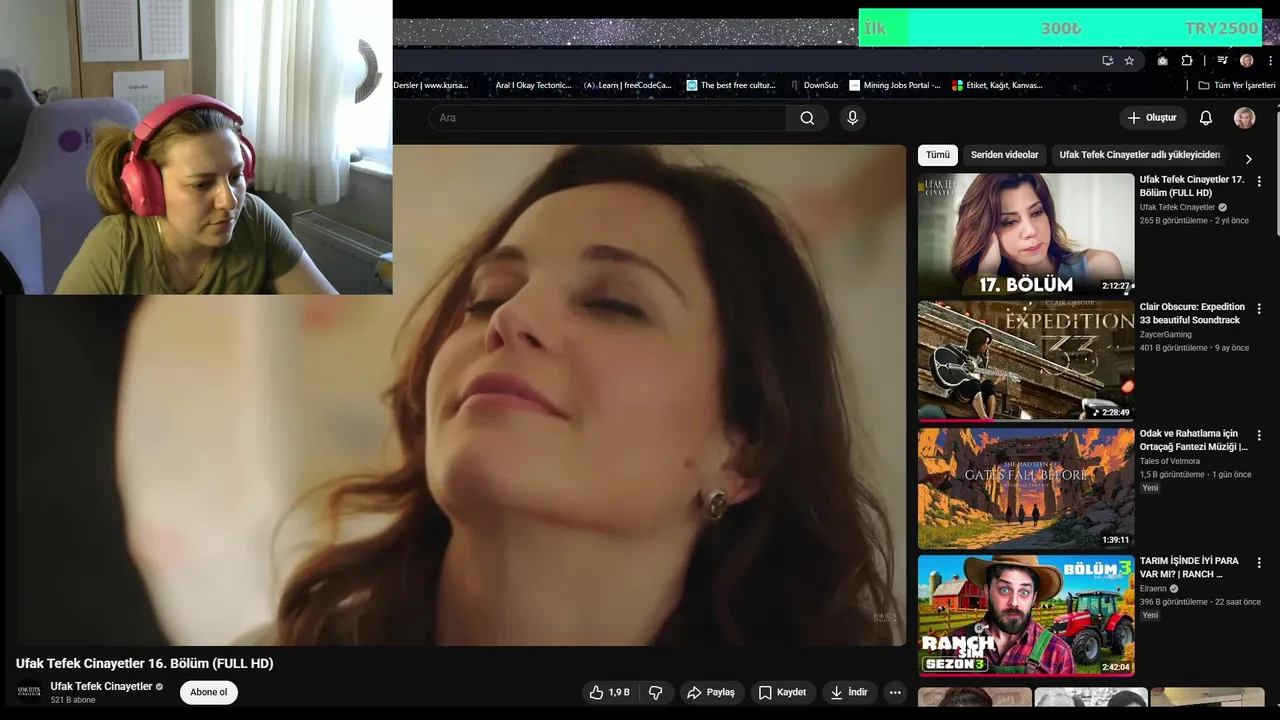The height and width of the screenshot is (720, 1280).
Task: Open the Tüm Yer İşaretleri bookmarks folder
Action: (1237, 85)
